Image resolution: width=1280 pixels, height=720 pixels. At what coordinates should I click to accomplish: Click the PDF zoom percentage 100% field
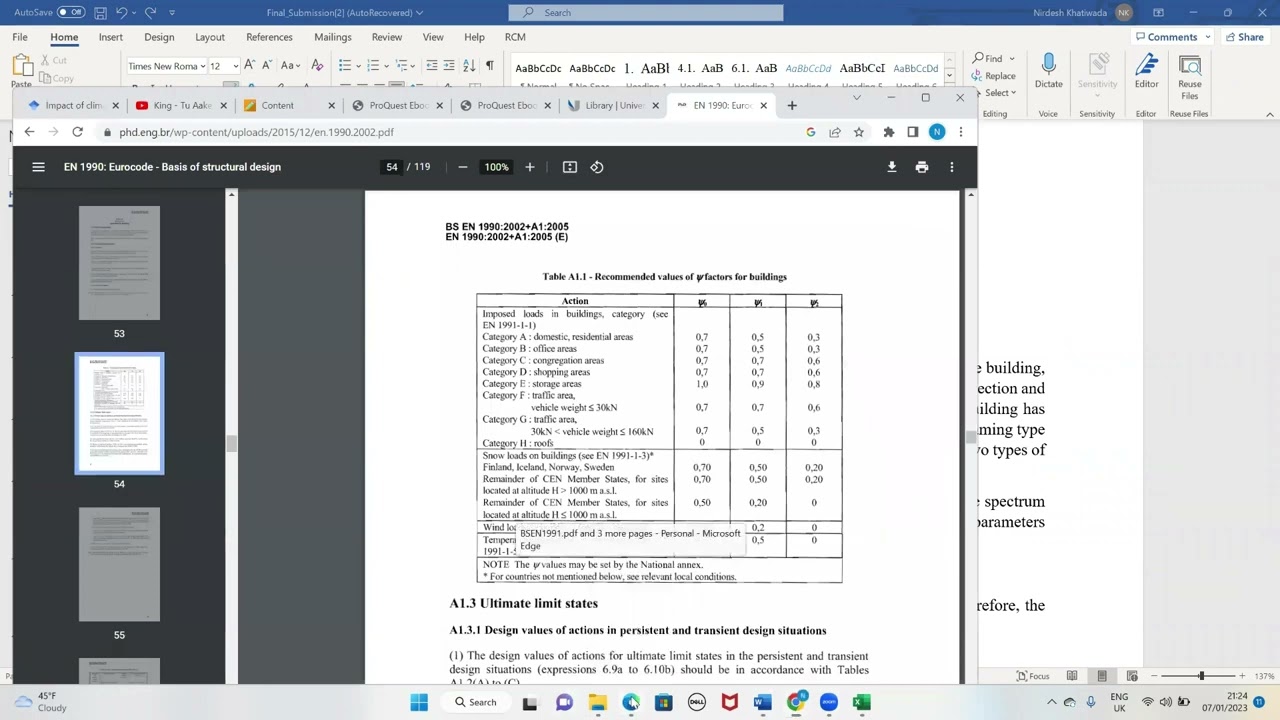497,167
